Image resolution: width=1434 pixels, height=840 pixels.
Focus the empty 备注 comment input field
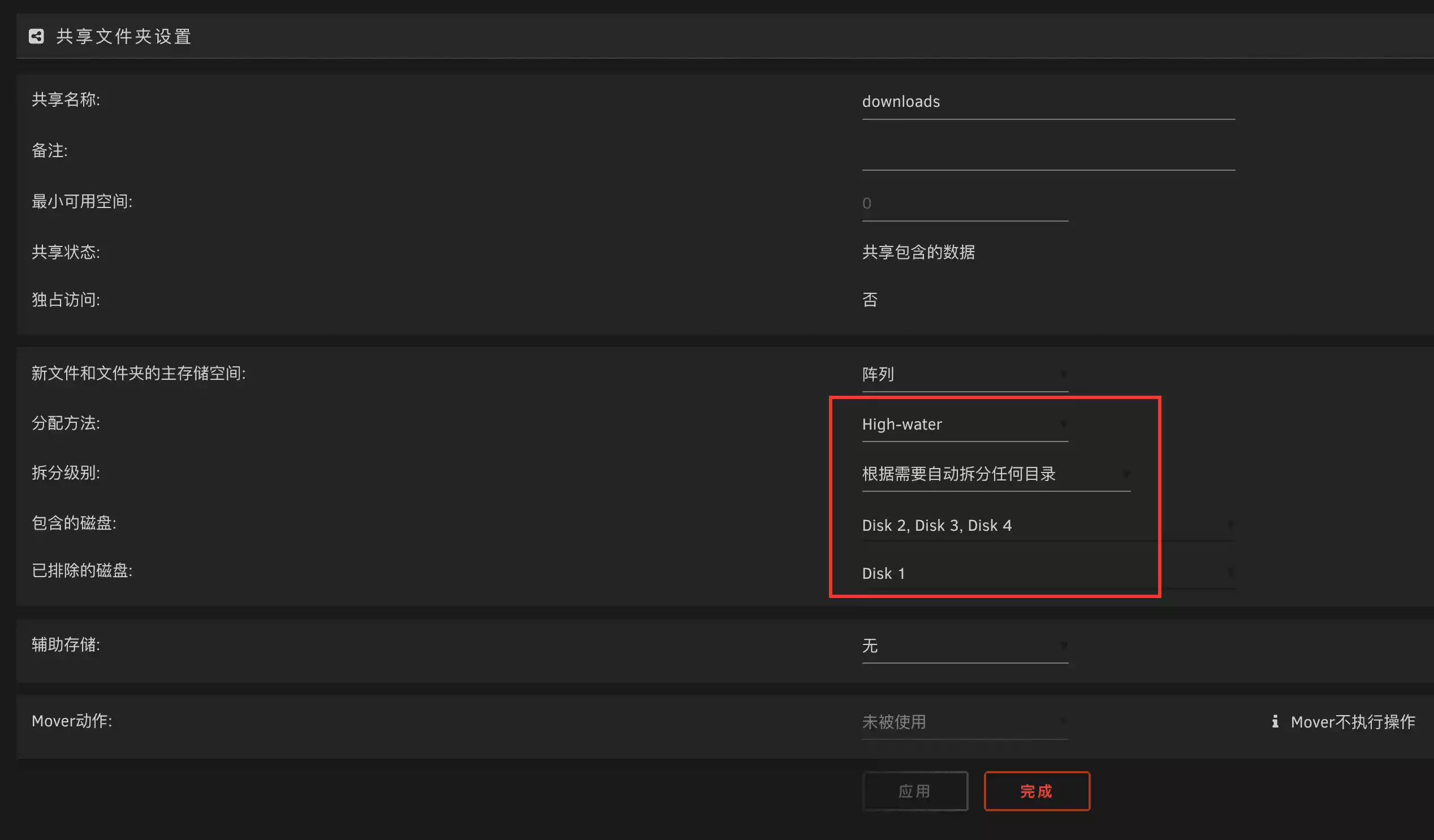pyautogui.click(x=1048, y=153)
